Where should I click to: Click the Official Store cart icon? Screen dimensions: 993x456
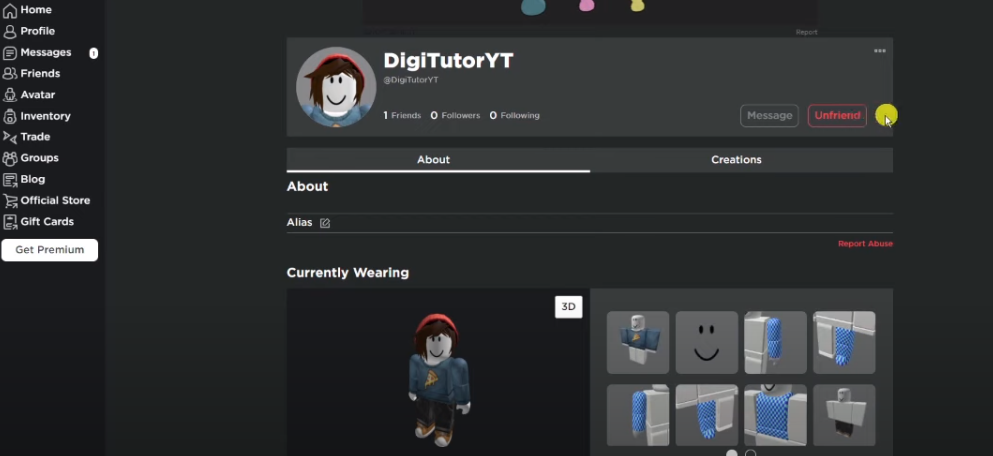(9, 201)
